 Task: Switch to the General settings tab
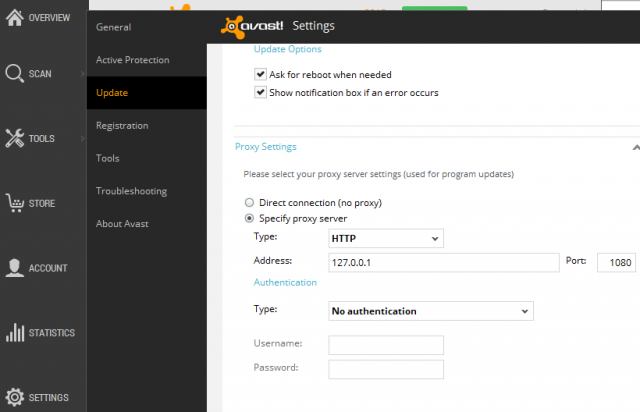pyautogui.click(x=113, y=27)
